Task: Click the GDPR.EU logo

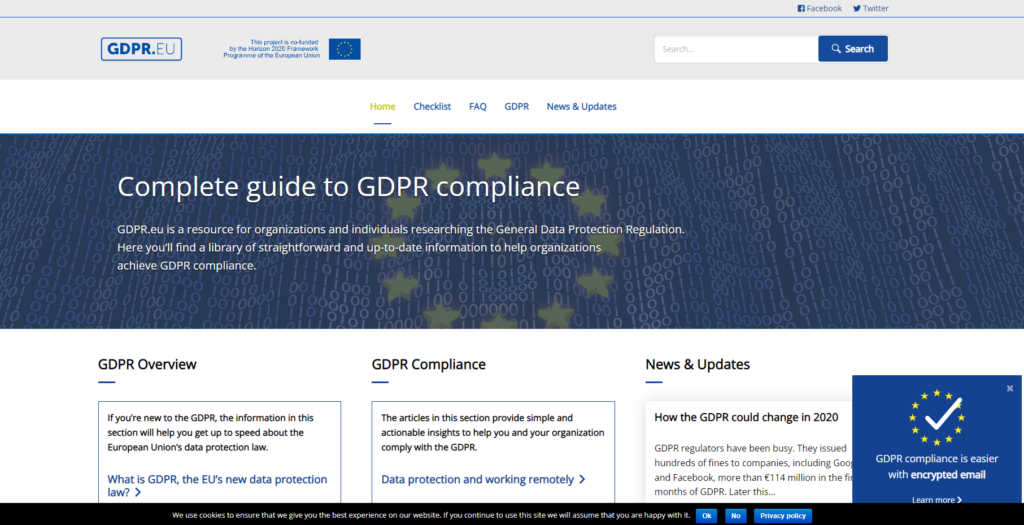Action: coord(141,49)
